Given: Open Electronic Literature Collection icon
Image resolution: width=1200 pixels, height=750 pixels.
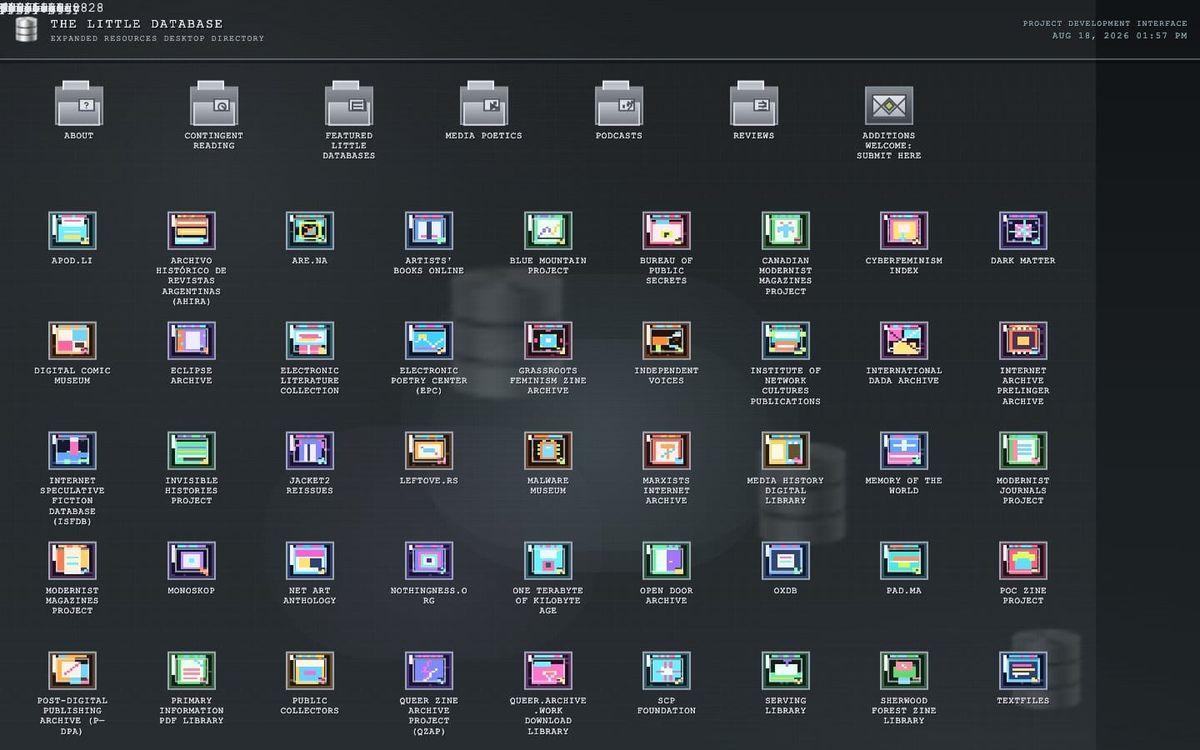Looking at the screenshot, I should (310, 340).
